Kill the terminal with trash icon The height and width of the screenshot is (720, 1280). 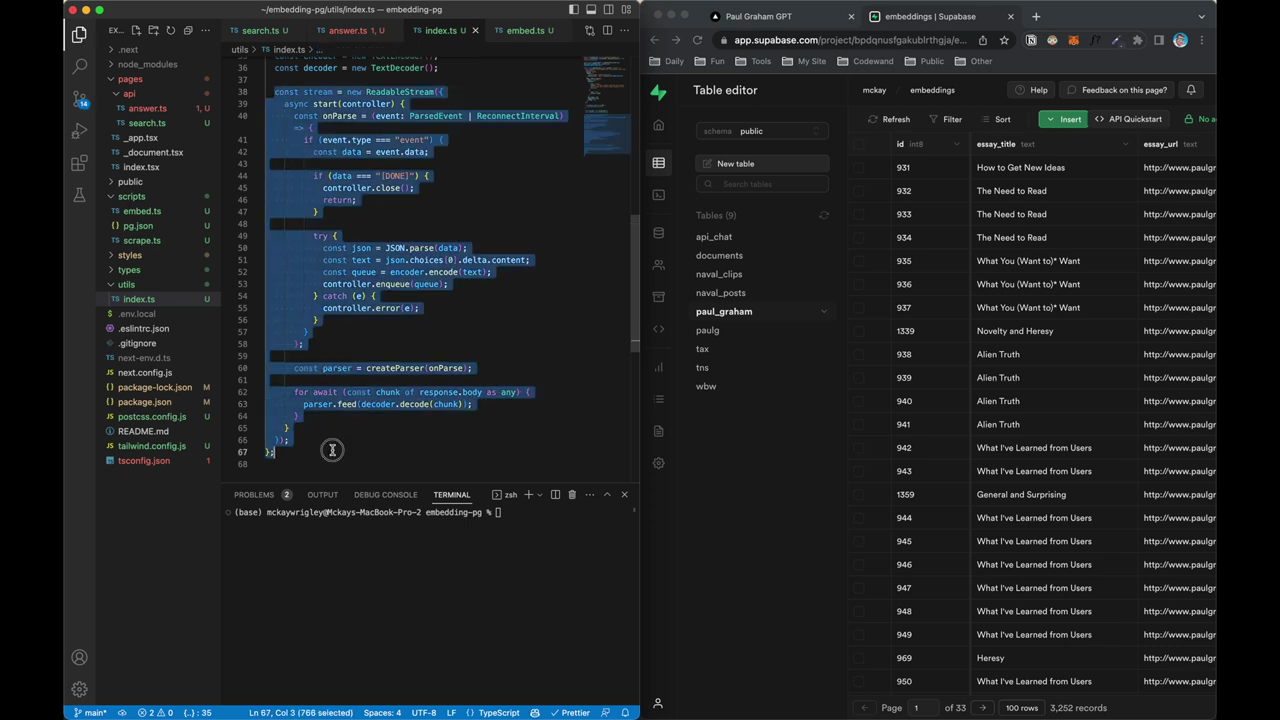coord(572,495)
